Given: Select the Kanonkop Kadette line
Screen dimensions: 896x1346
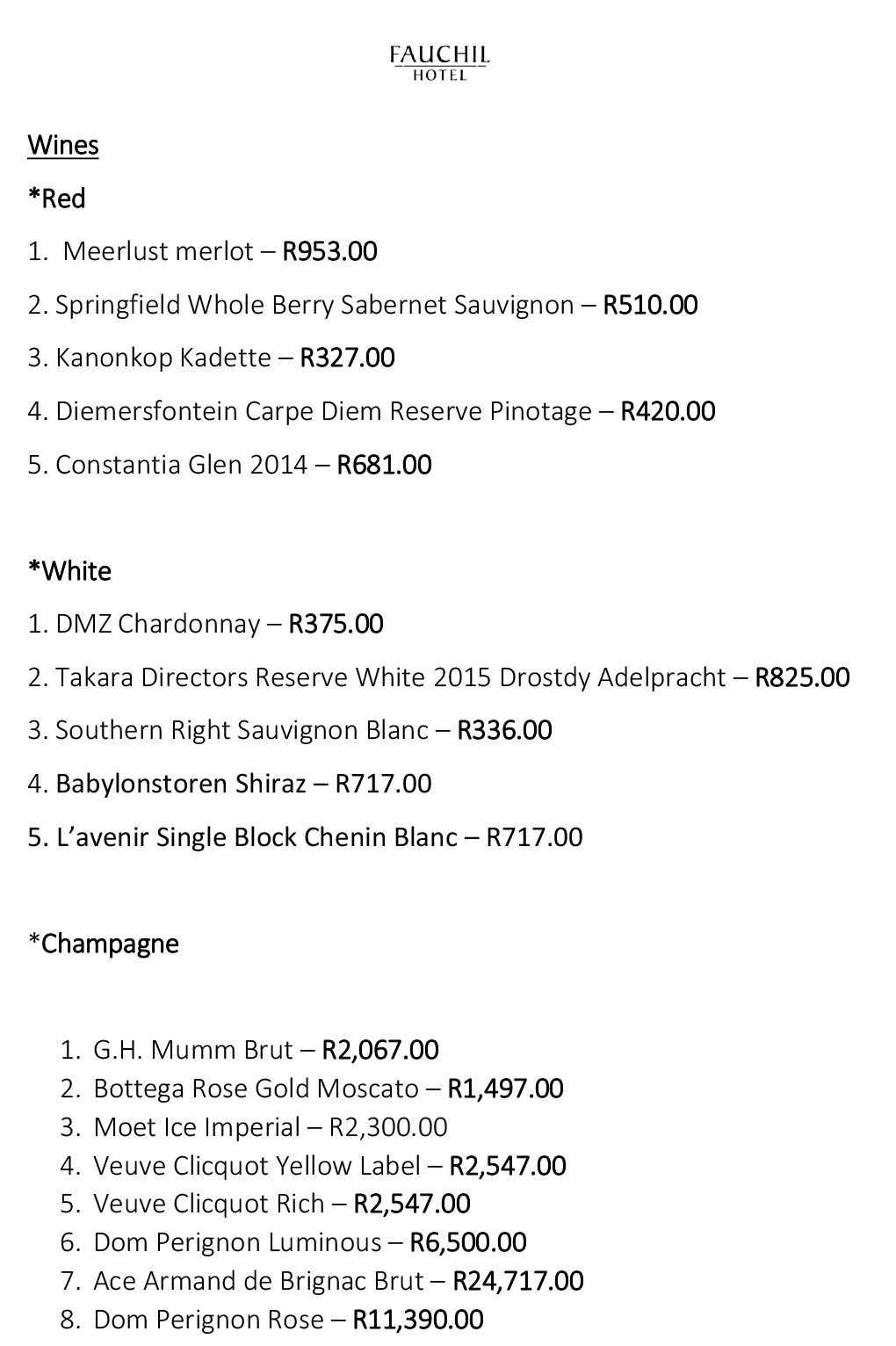Looking at the screenshot, I should click(212, 358).
